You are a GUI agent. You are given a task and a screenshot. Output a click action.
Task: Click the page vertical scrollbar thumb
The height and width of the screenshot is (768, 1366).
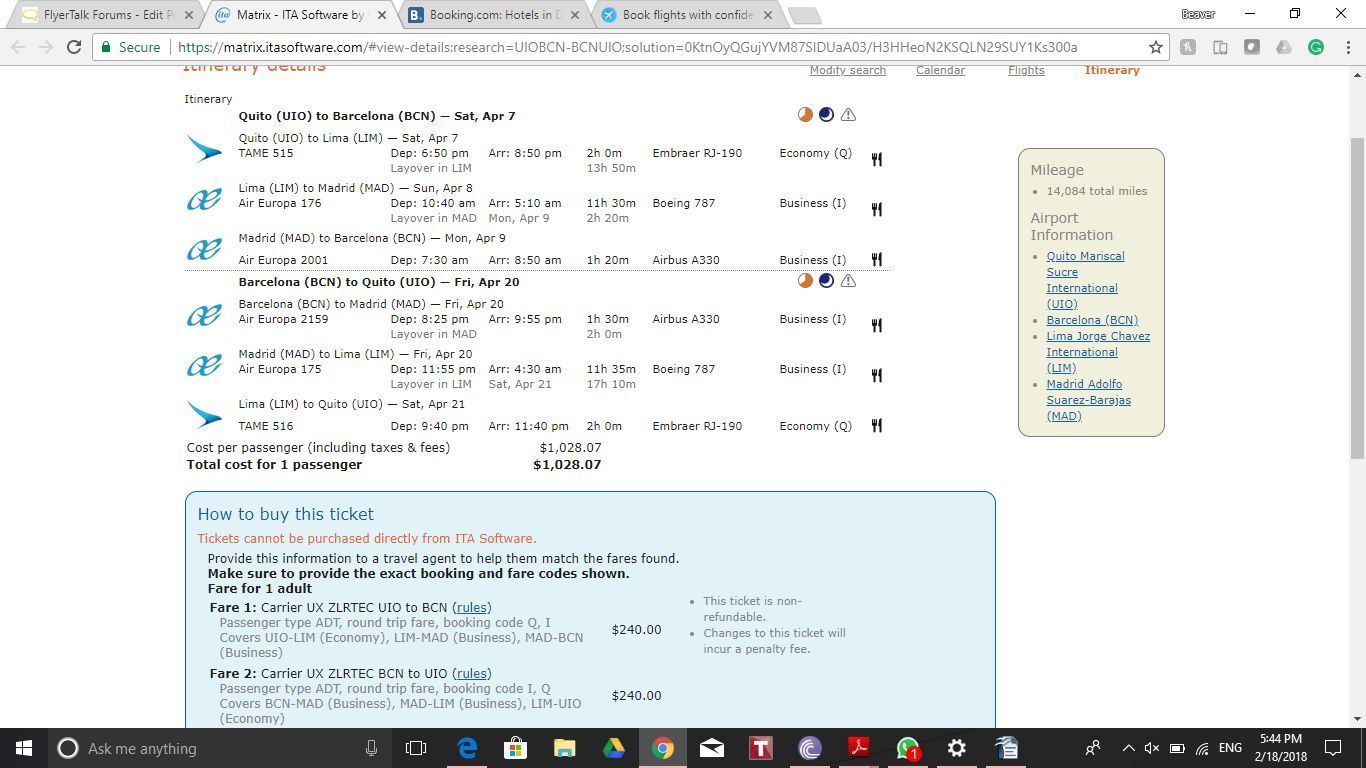(1357, 296)
